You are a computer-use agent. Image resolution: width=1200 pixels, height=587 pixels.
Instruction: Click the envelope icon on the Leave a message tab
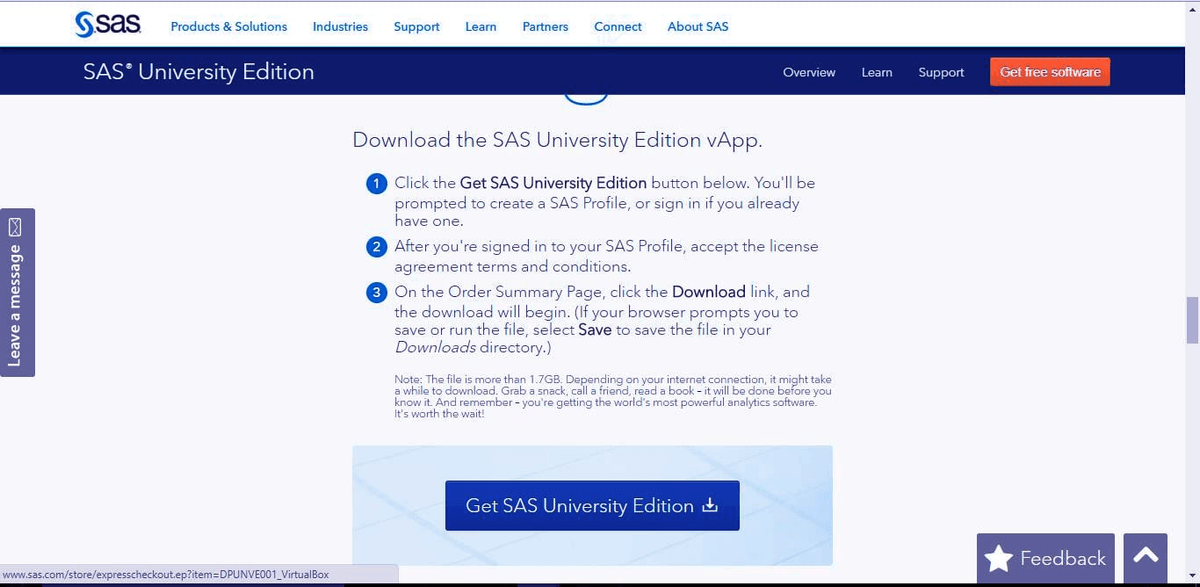coord(15,226)
